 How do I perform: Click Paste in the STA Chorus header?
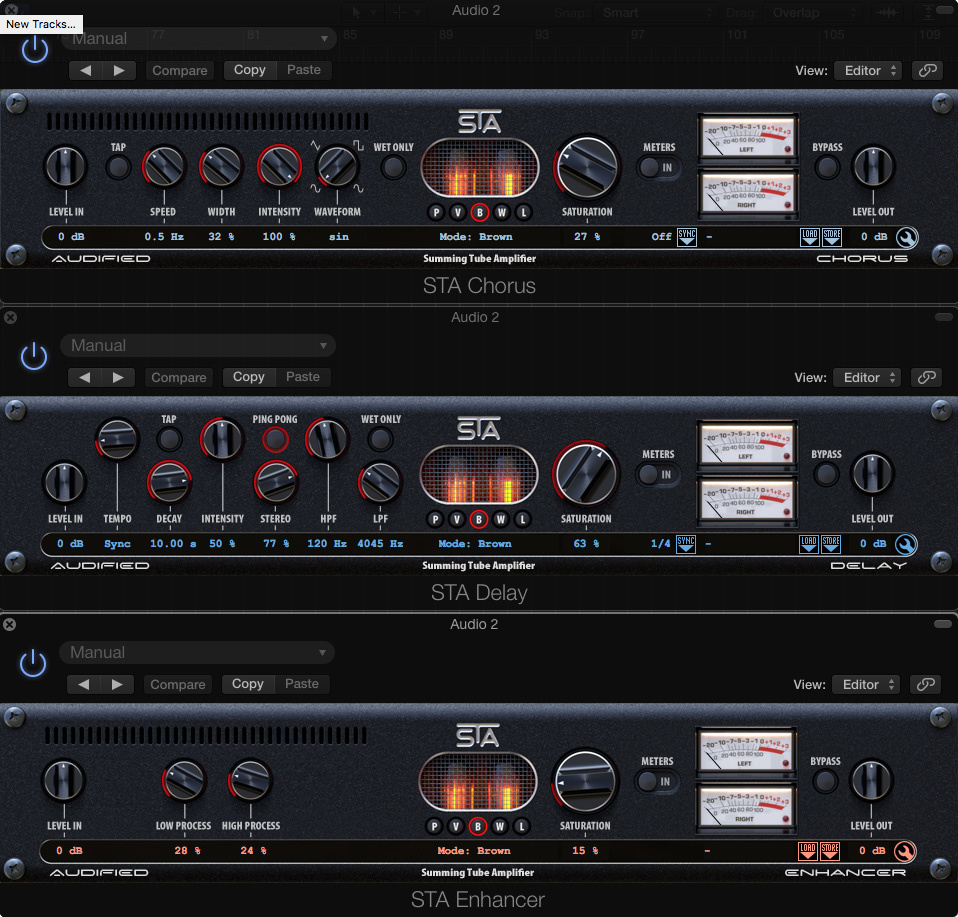point(304,70)
